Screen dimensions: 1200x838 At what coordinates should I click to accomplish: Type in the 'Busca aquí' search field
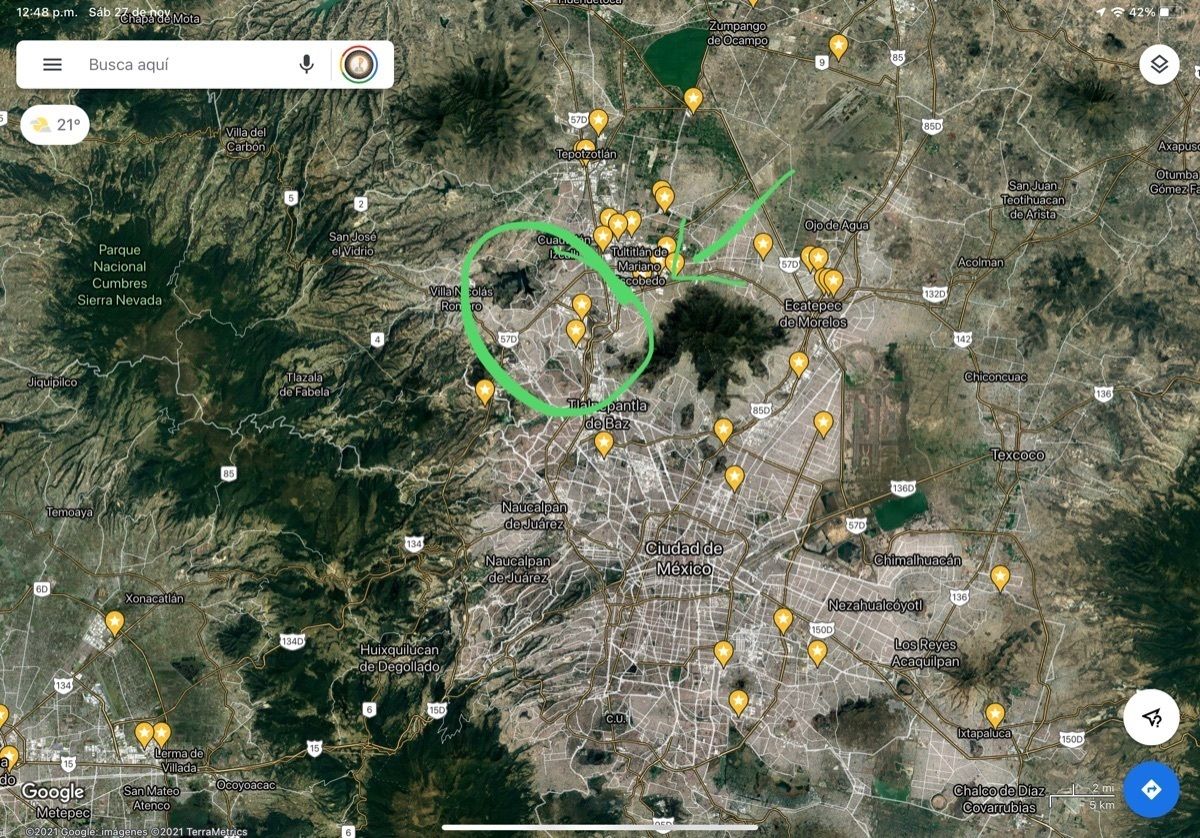click(x=180, y=65)
